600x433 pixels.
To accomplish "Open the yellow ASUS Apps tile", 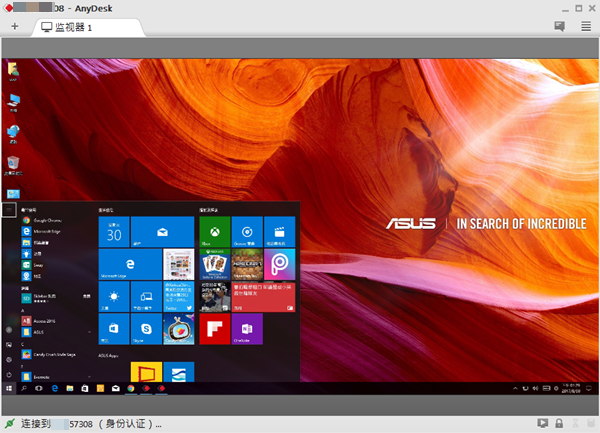I will (x=146, y=372).
